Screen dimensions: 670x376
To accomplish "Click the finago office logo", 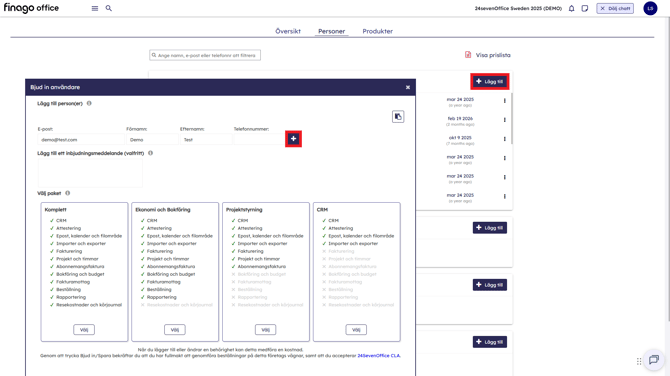I will coord(31,8).
